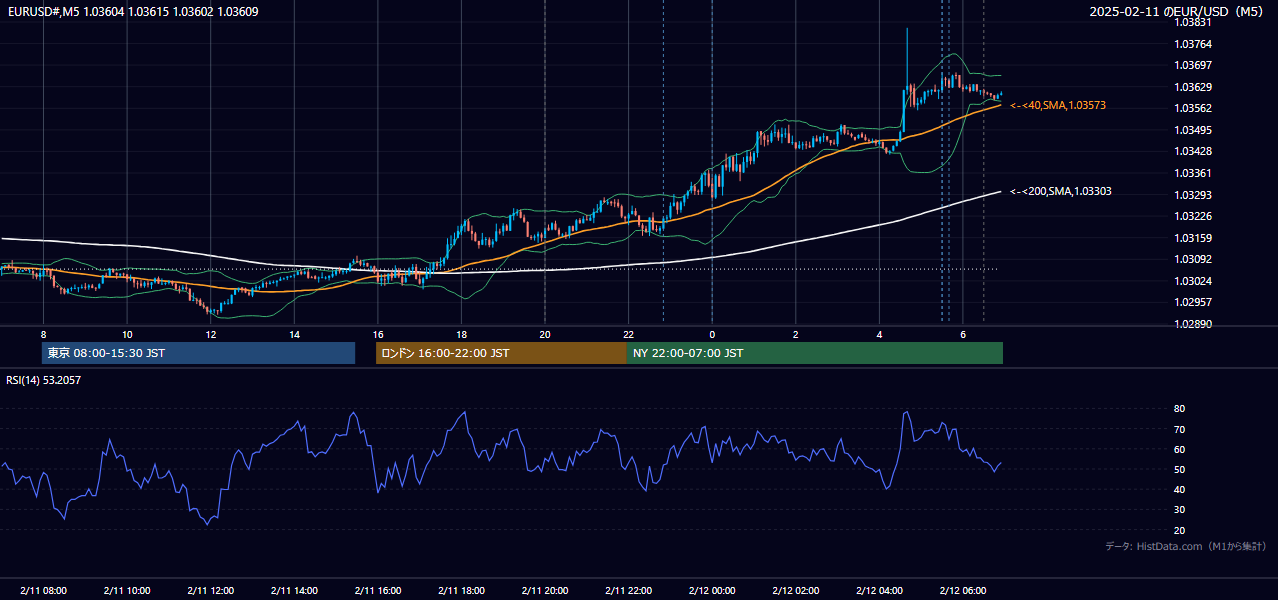
Task: Click the RSI scale value 40
Action: (x=1180, y=489)
